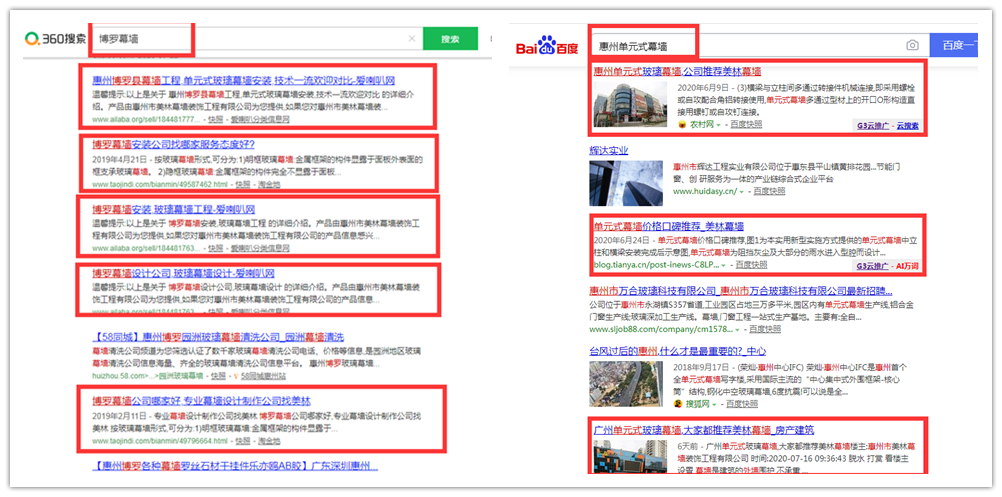Click 百度快照 beside 农村网
This screenshot has height=497, width=1002.
746,125
